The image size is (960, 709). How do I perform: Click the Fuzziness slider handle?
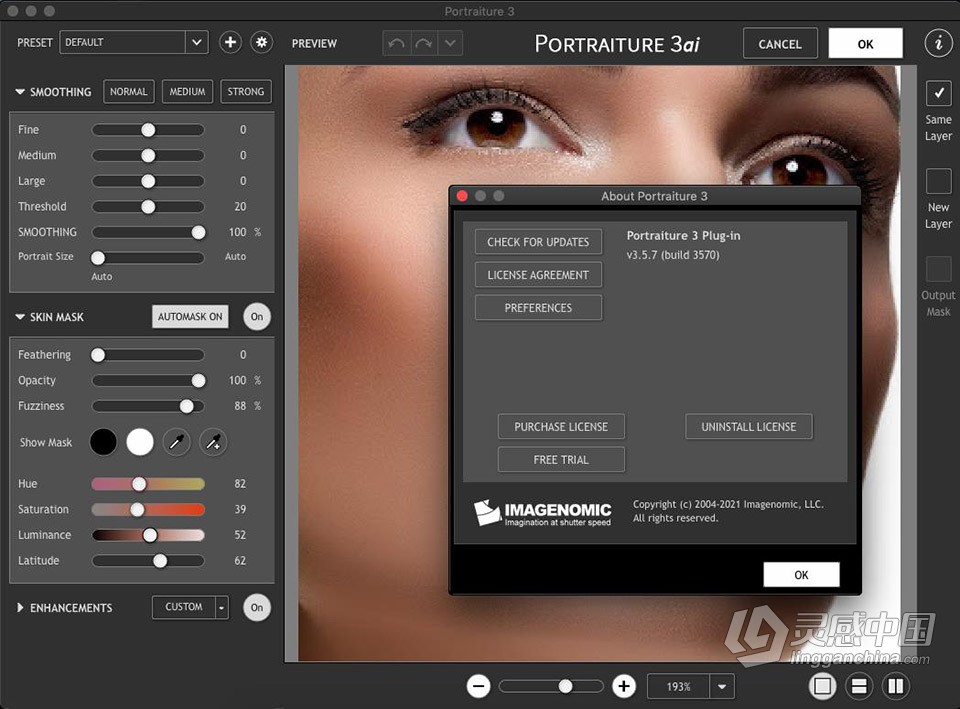[x=187, y=406]
